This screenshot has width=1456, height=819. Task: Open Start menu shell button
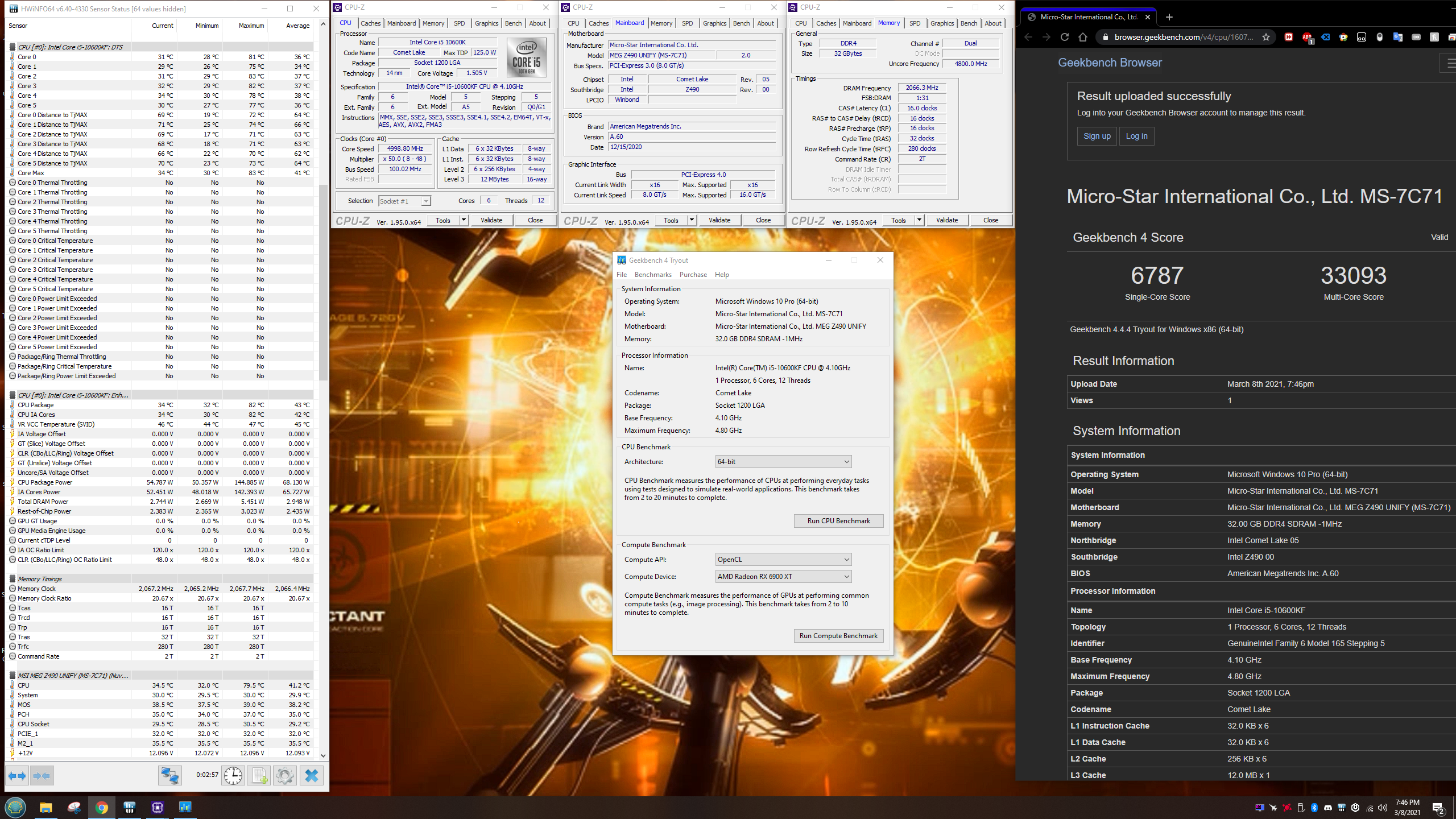click(15, 807)
